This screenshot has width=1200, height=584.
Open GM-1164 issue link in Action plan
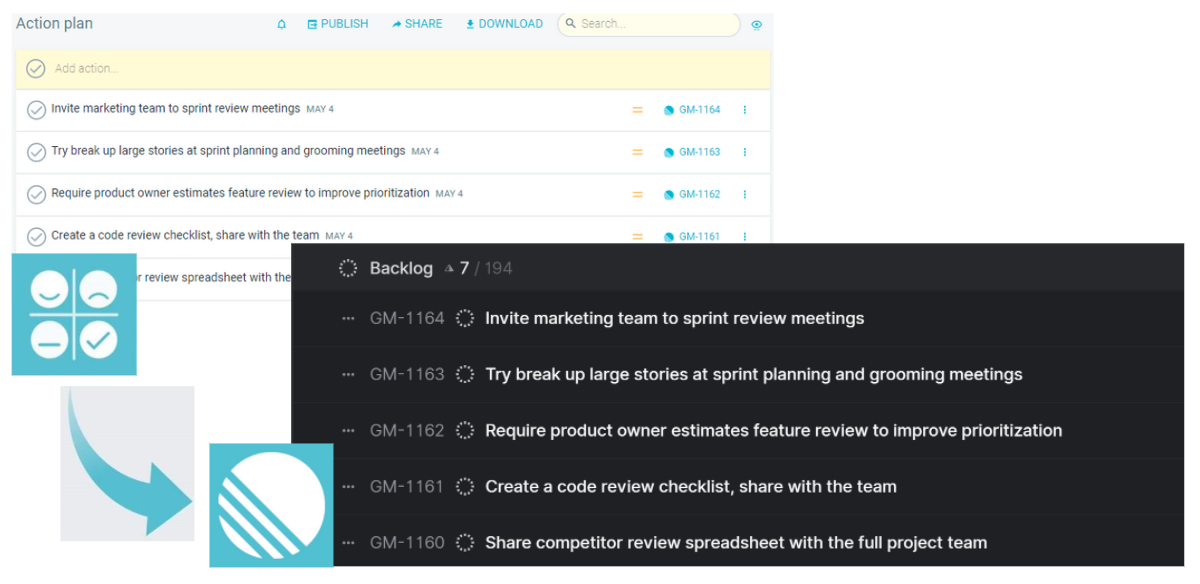[x=692, y=110]
